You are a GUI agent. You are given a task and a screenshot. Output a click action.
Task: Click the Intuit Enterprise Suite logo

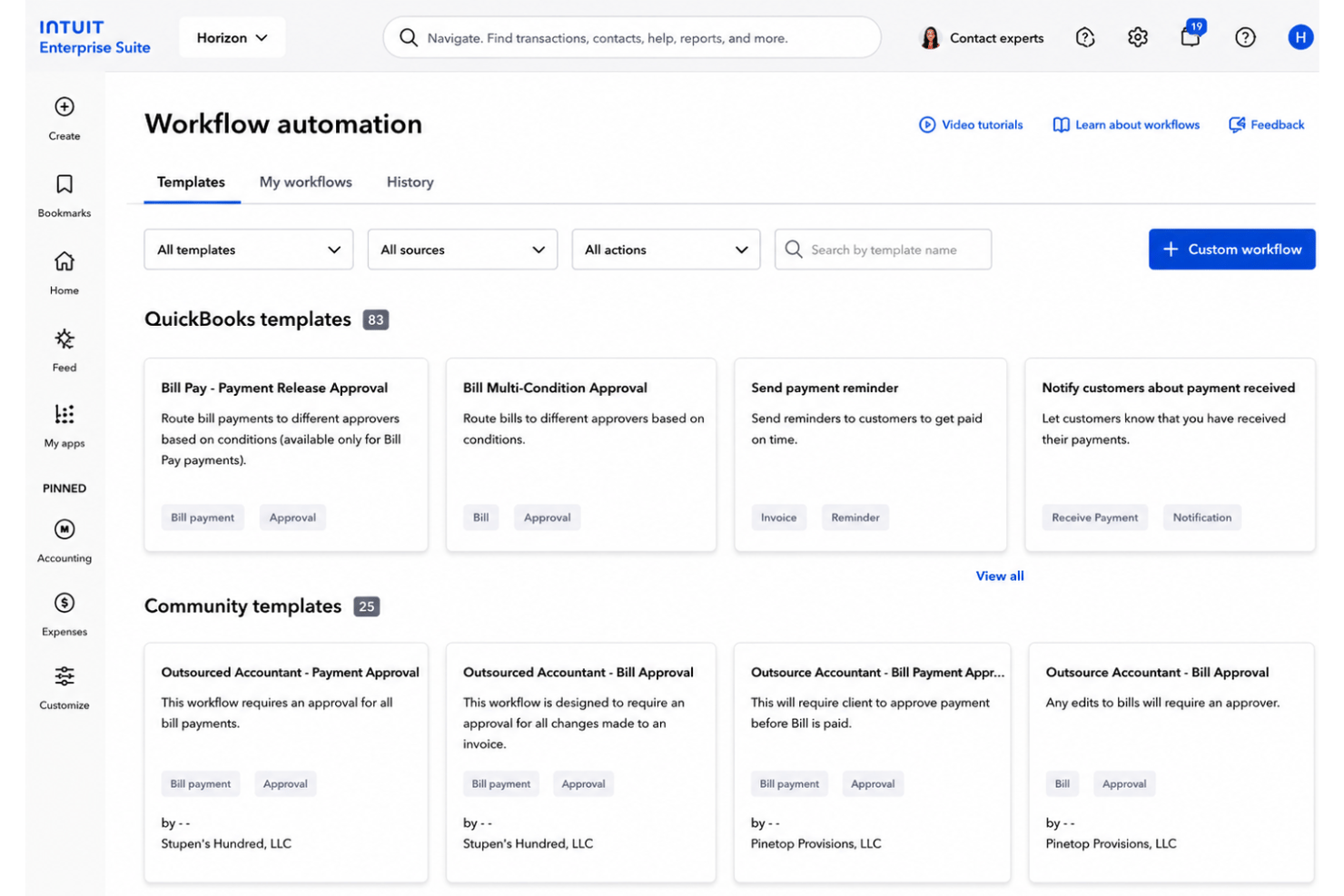click(x=94, y=37)
